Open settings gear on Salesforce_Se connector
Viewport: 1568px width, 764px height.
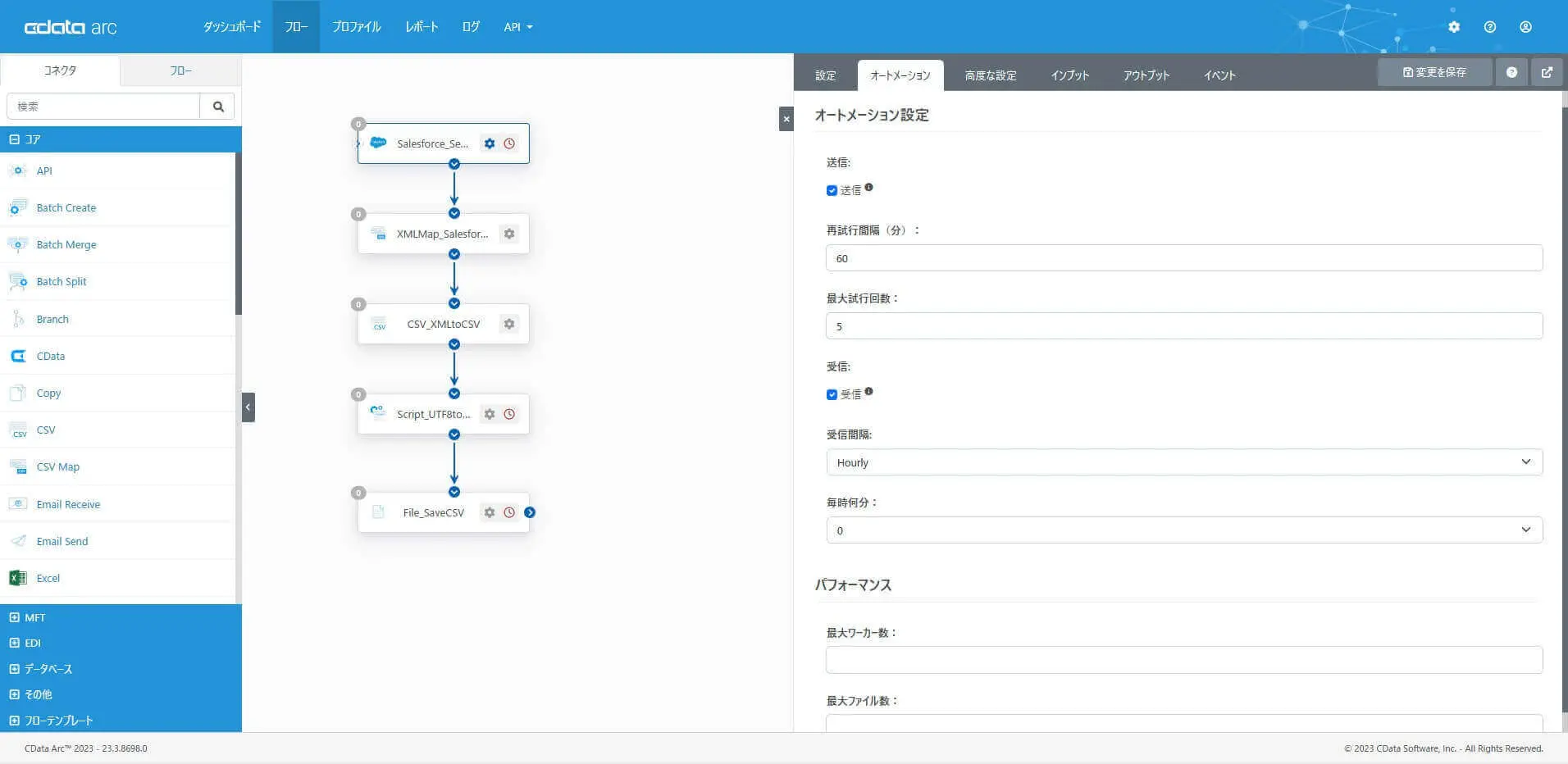pos(490,143)
